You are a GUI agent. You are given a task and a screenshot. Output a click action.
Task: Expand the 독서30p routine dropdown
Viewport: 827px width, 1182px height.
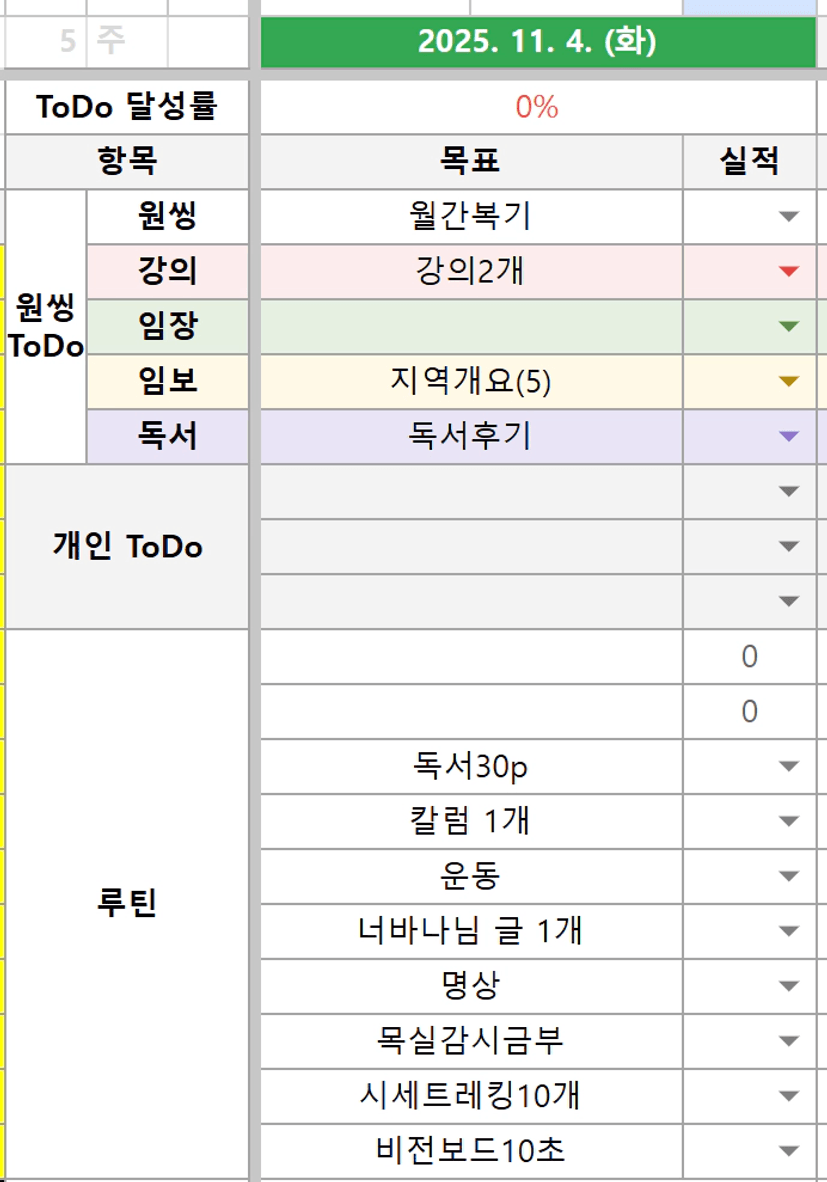[789, 767]
